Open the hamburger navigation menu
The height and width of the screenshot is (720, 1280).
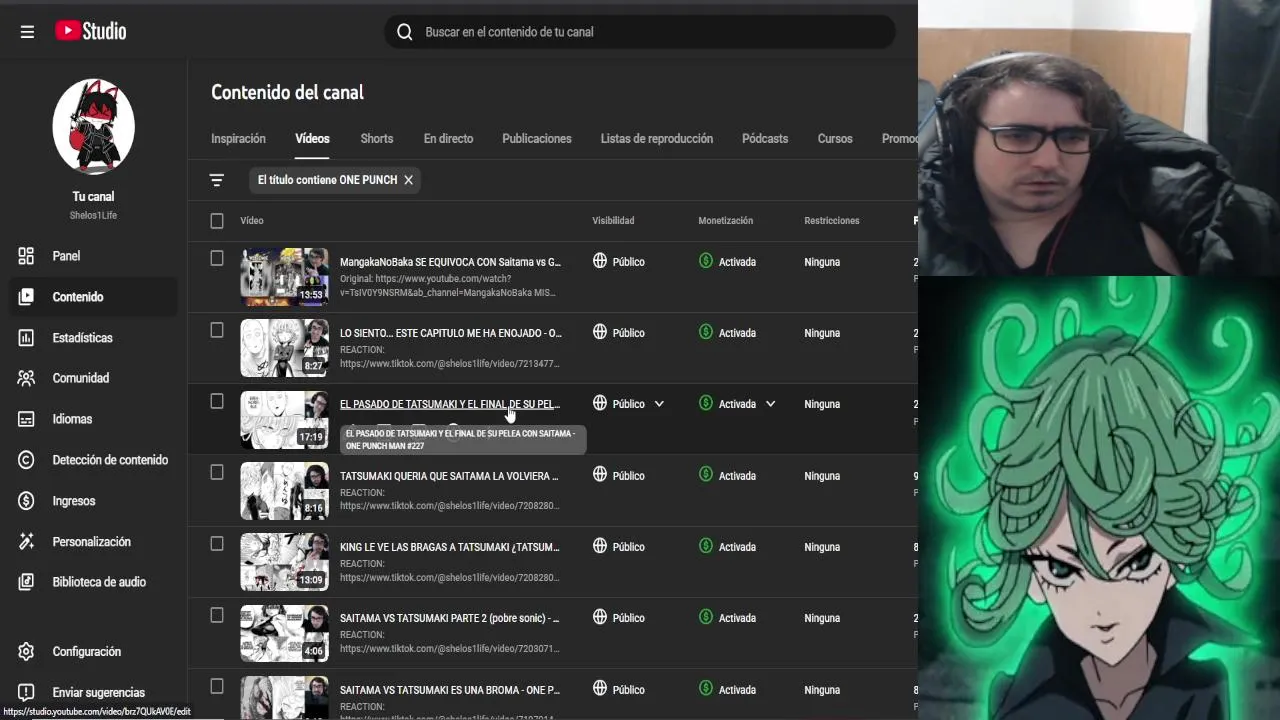coord(27,32)
